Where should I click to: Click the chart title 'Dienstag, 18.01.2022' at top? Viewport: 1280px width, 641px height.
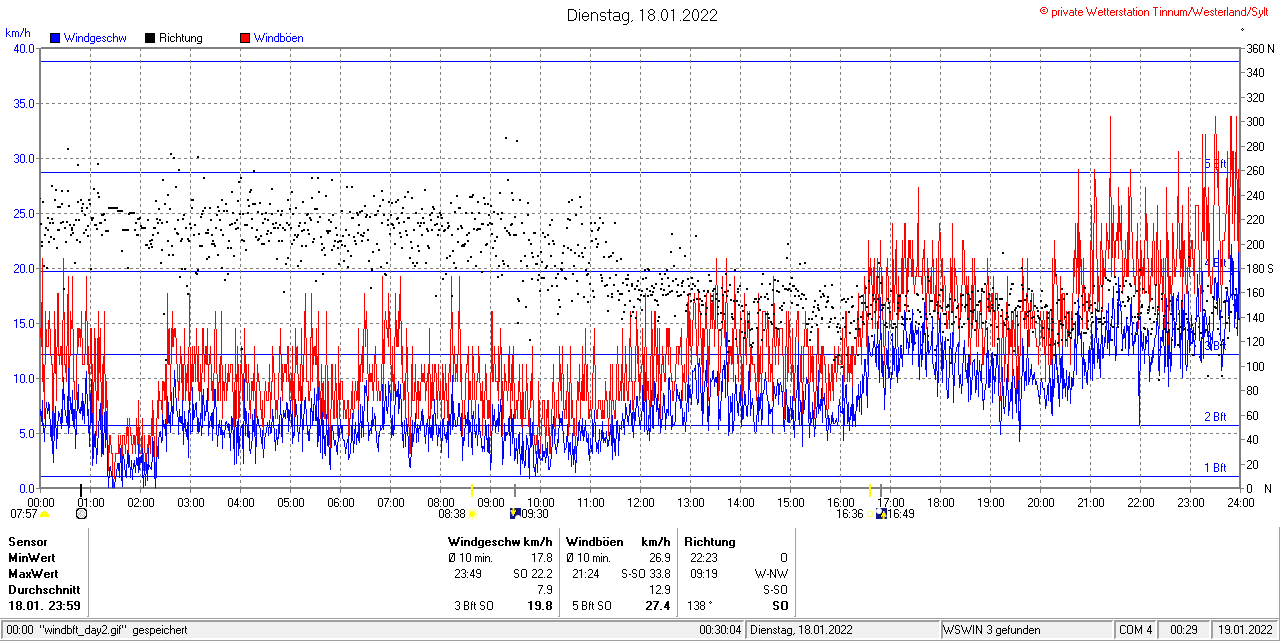[642, 15]
